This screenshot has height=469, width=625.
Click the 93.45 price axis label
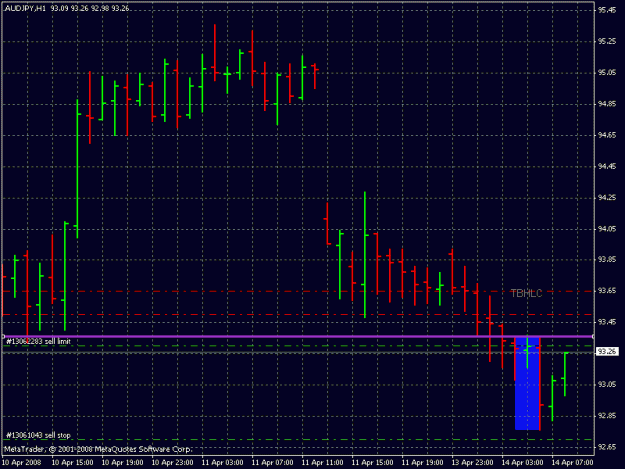pos(607,322)
